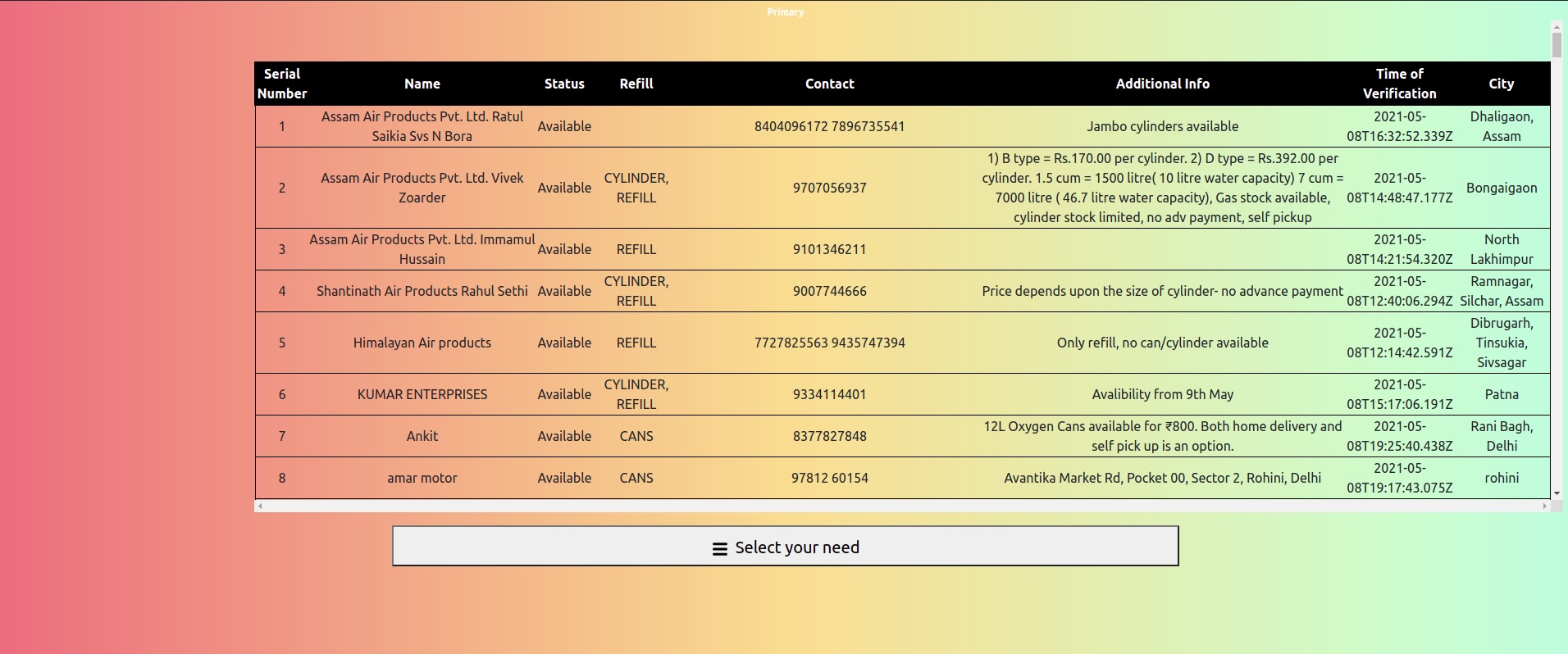Image resolution: width=1568 pixels, height=654 pixels.
Task: Click contact 8404096172 7896735541
Action: tap(829, 126)
